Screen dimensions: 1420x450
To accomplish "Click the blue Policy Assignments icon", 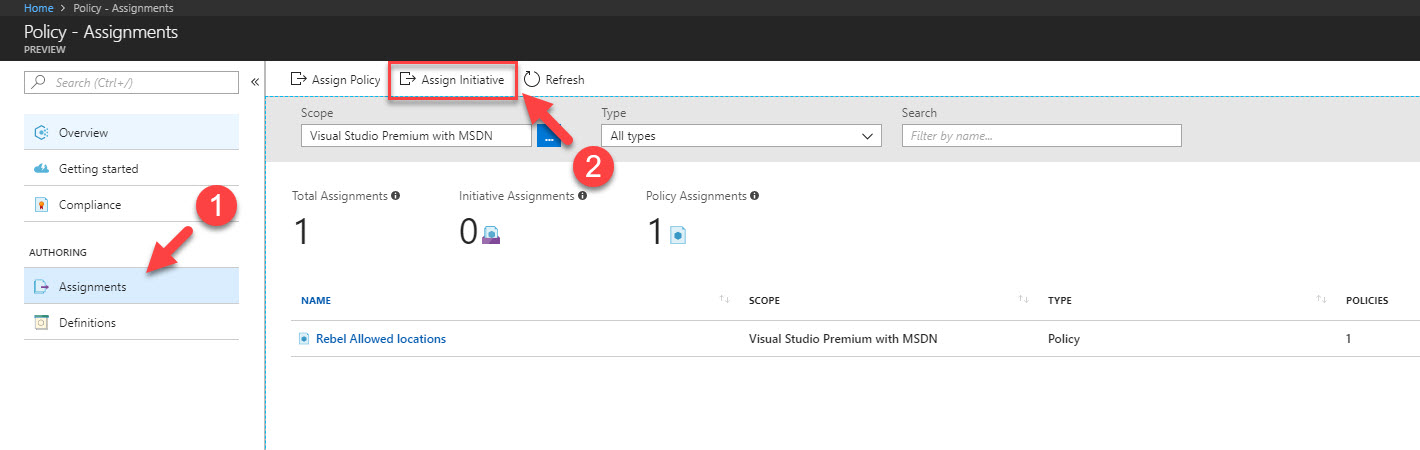I will click(x=677, y=235).
